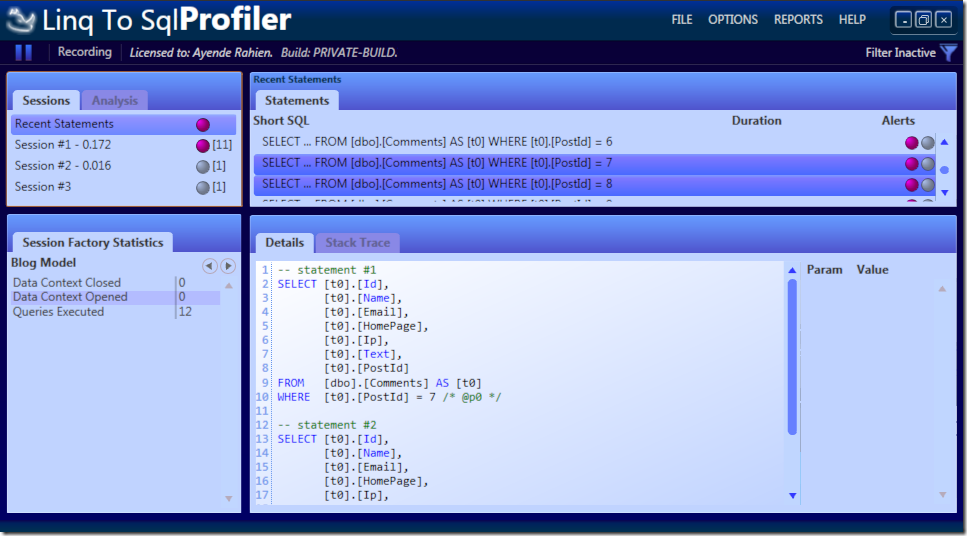Select the Sessions tab
Screen dimensions: 967x536
pos(46,101)
